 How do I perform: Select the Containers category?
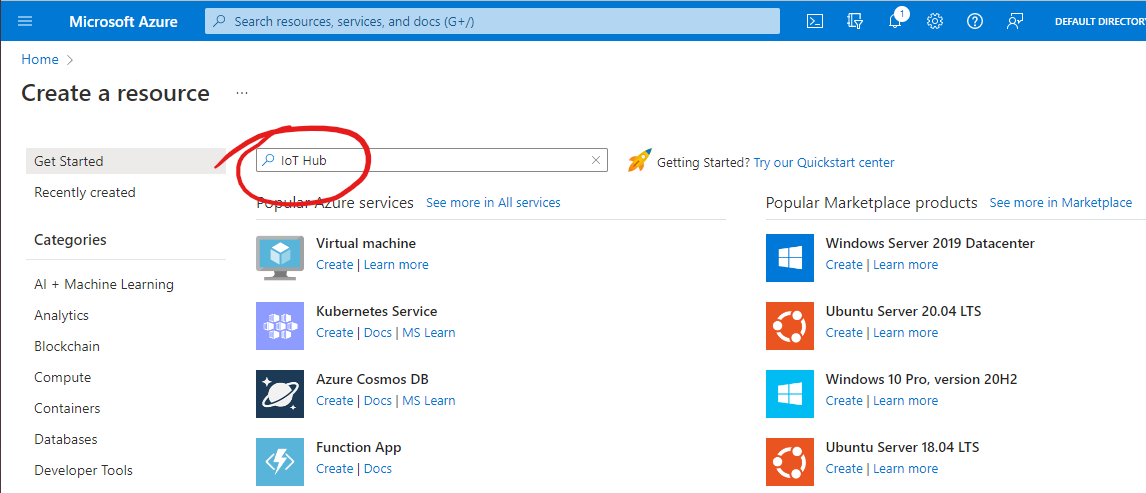click(x=67, y=408)
